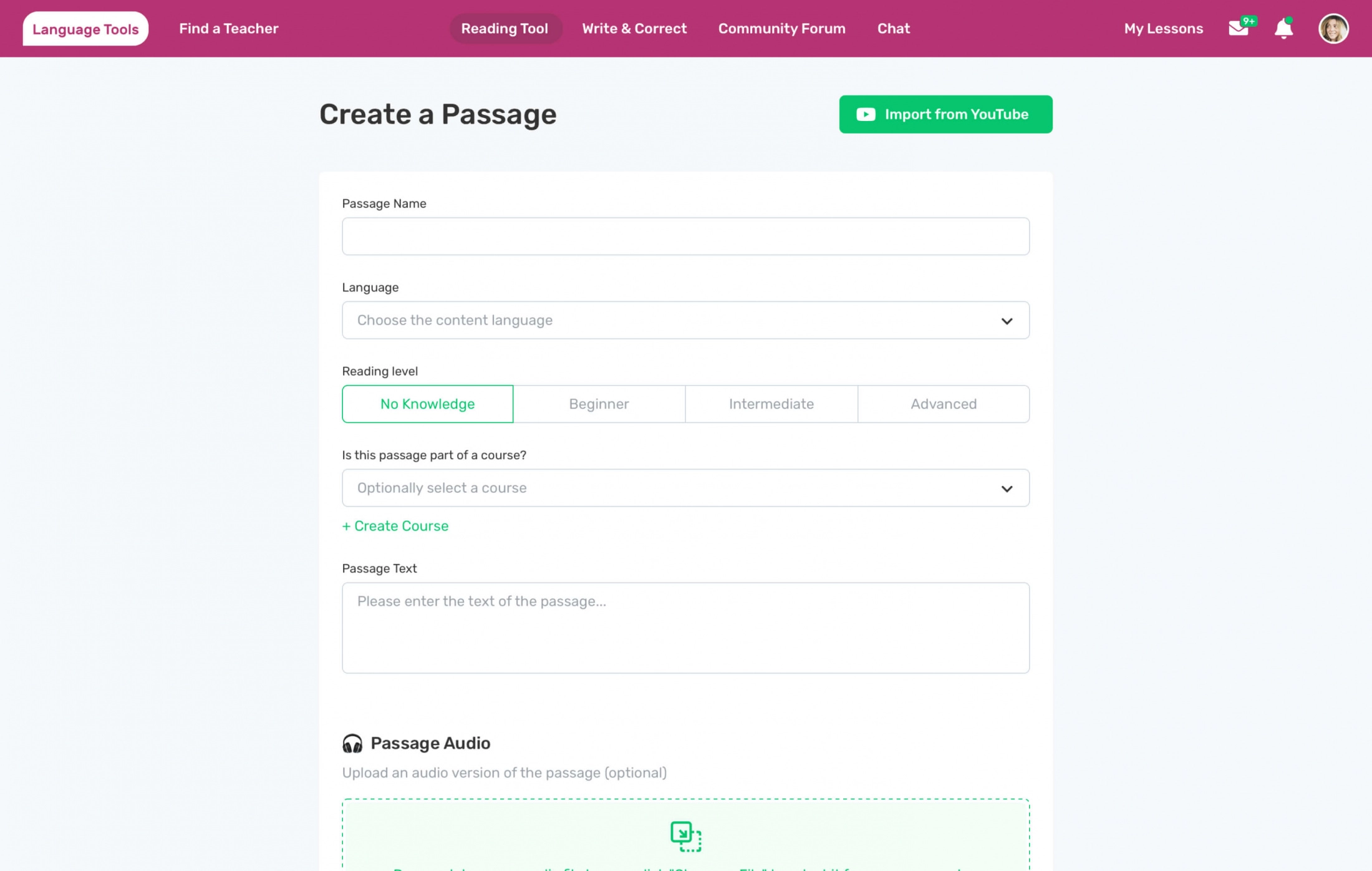Click inside the Passage Name field
This screenshot has height=871, width=1372.
click(x=685, y=236)
